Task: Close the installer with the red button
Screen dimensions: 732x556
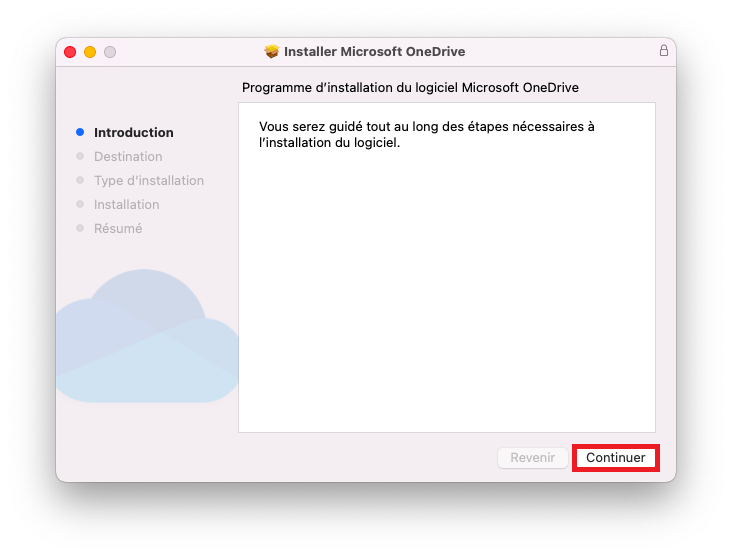Action: pos(70,52)
